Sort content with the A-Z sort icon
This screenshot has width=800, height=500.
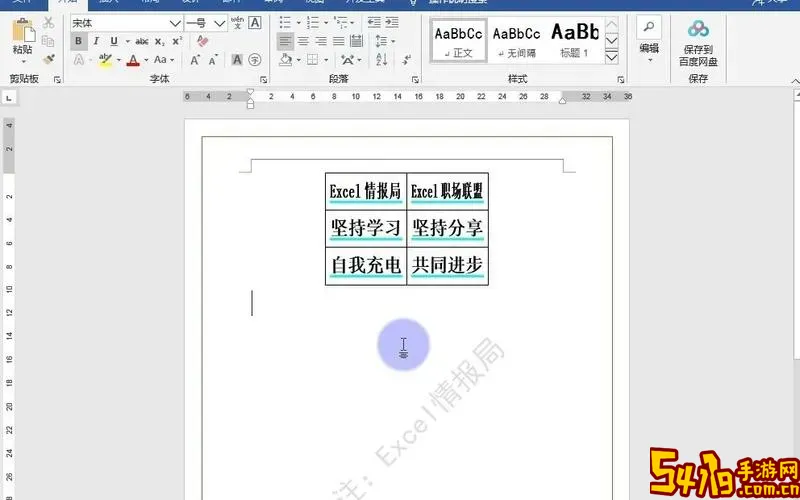pyautogui.click(x=382, y=60)
